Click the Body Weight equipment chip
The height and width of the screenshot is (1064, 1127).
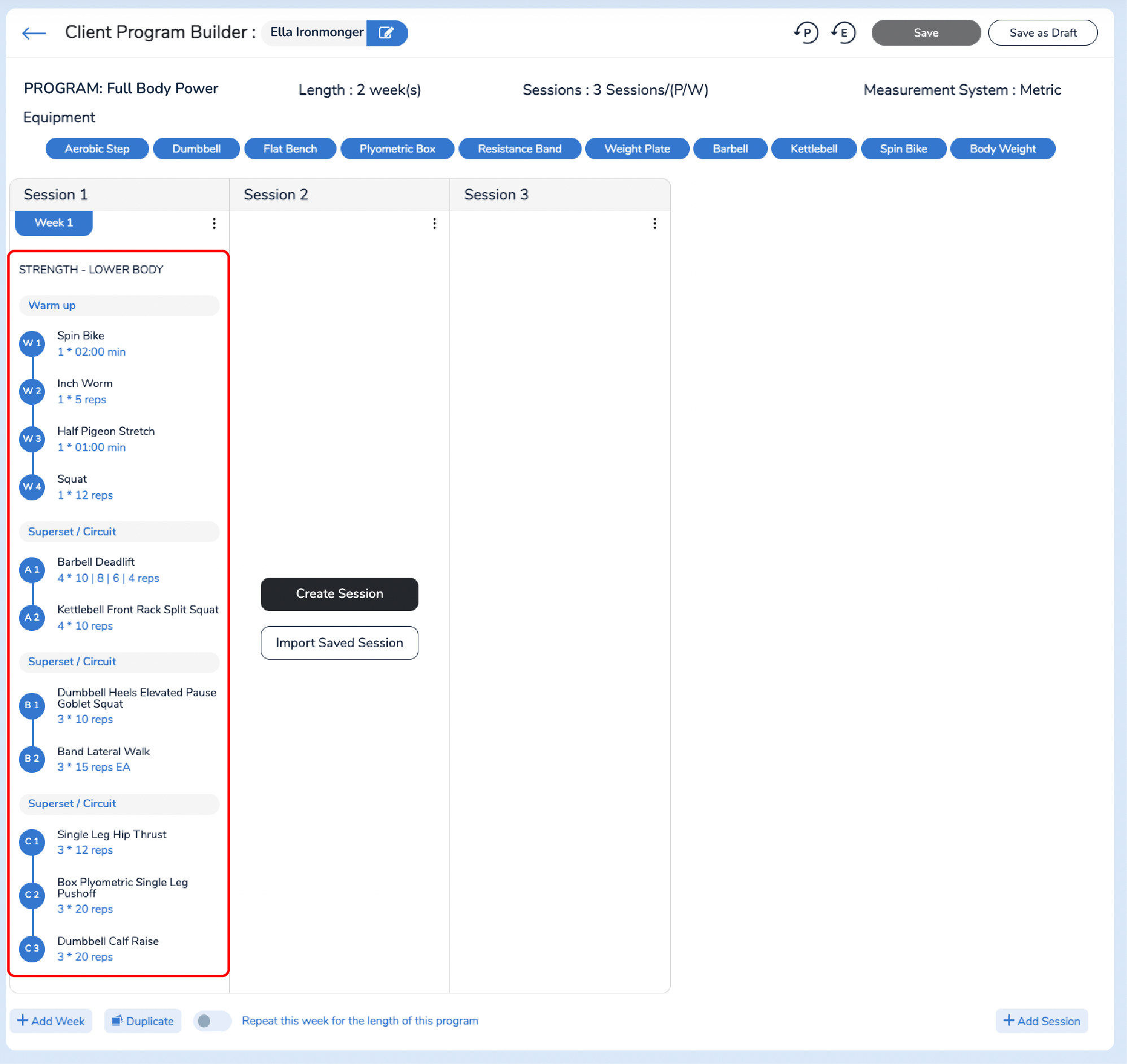tap(1003, 149)
